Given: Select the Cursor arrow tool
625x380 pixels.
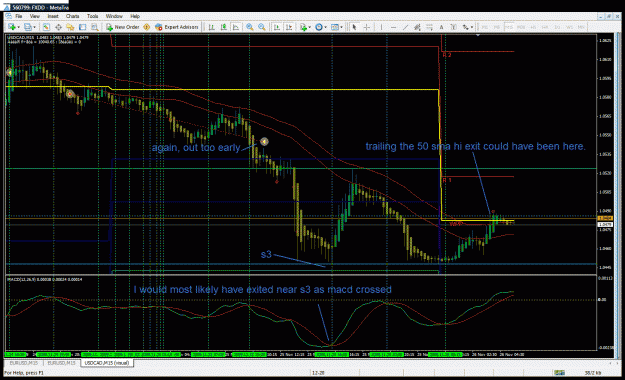Looking at the screenshot, I should [354, 27].
